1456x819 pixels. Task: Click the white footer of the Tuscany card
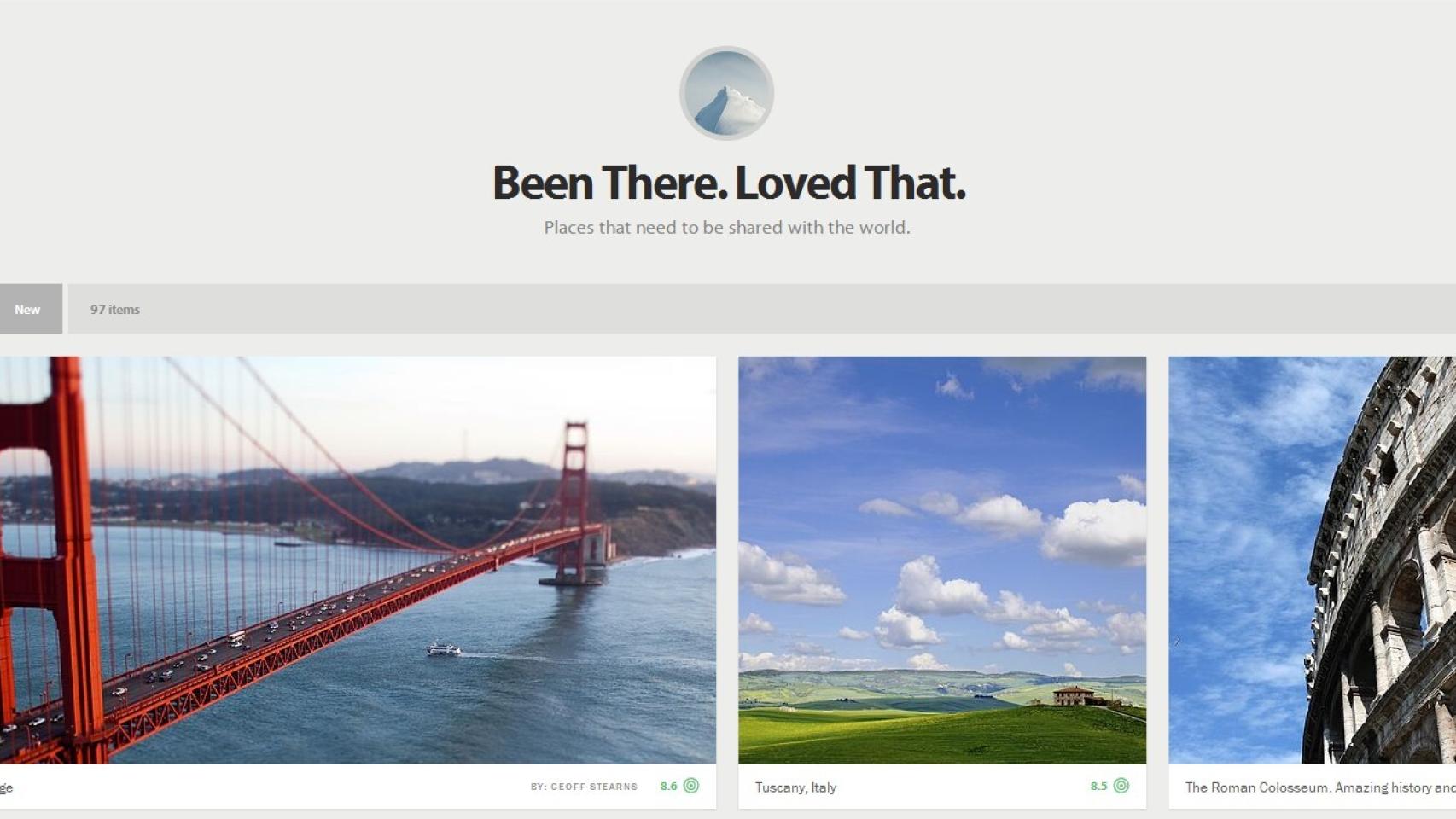(942, 786)
